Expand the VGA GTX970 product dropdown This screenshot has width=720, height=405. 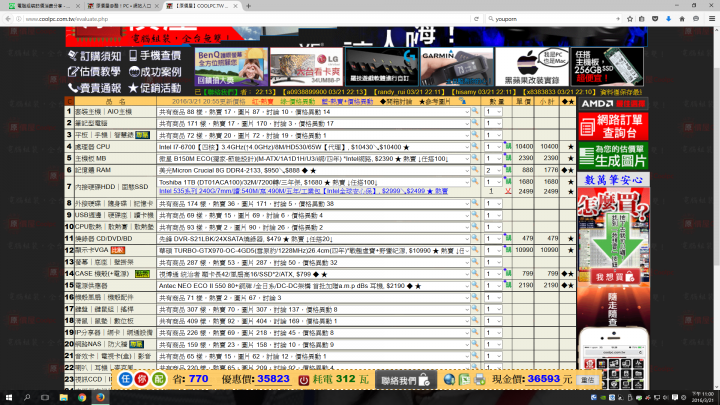[x=314, y=251]
